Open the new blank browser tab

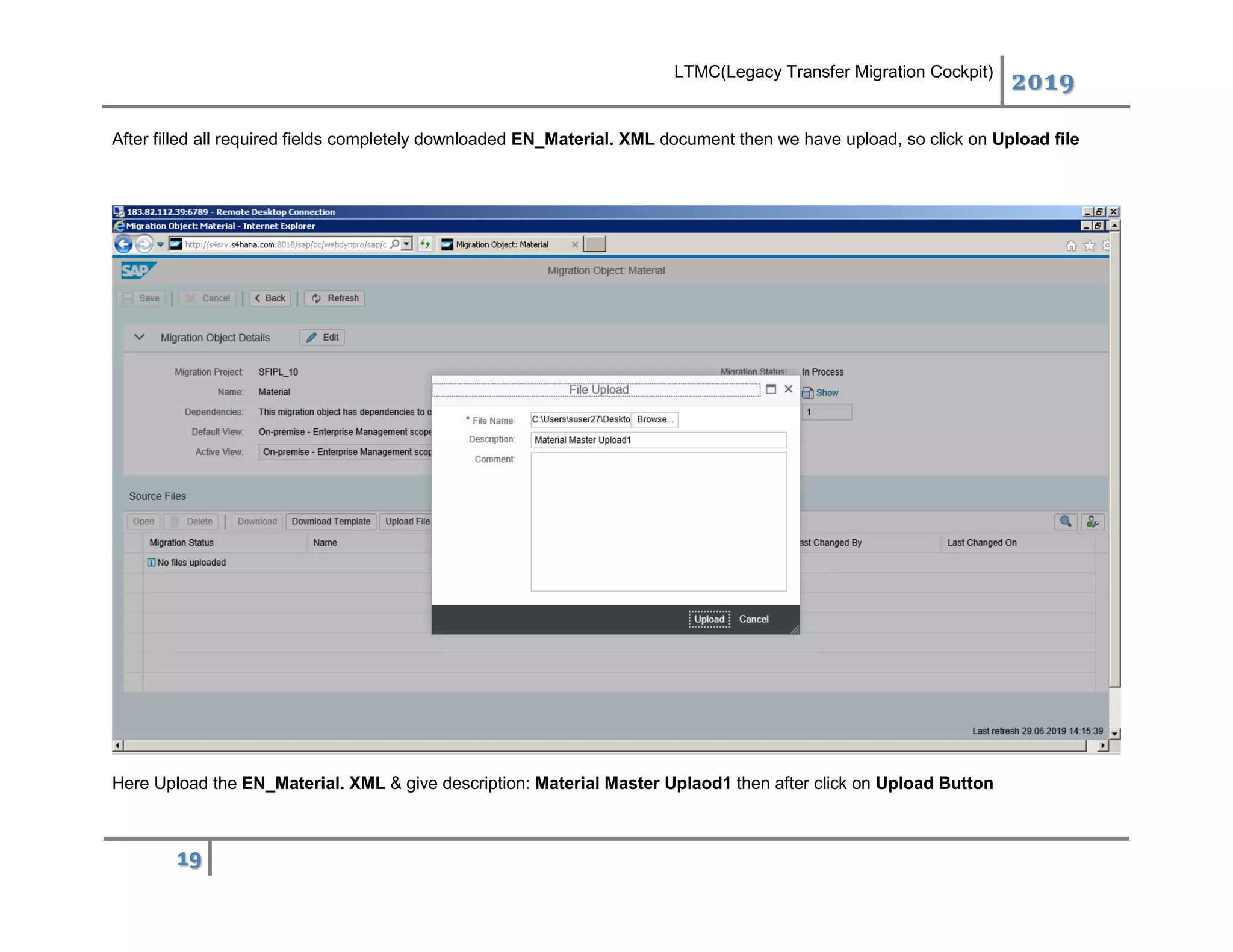point(595,244)
